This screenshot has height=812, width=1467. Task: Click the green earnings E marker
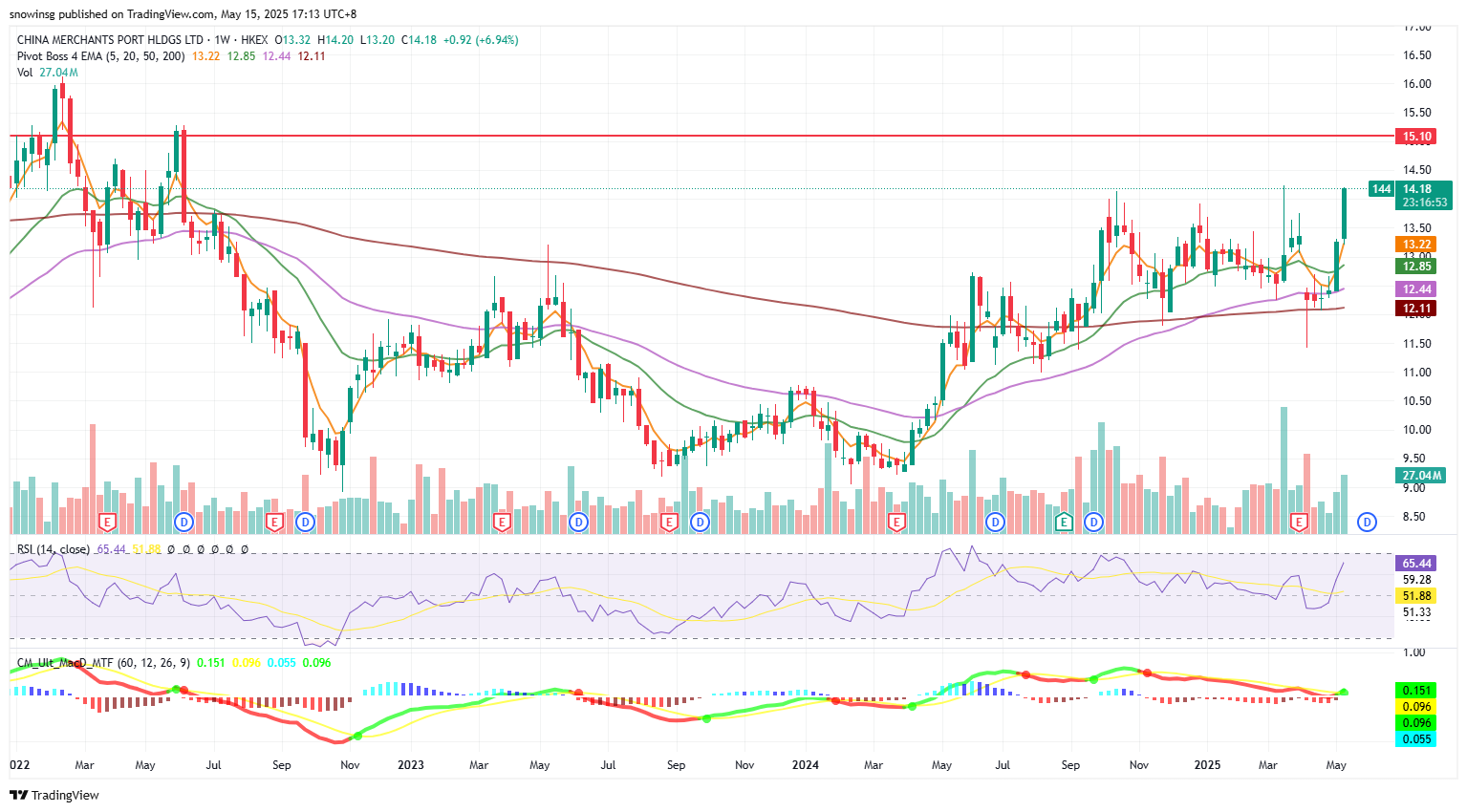tap(1064, 522)
